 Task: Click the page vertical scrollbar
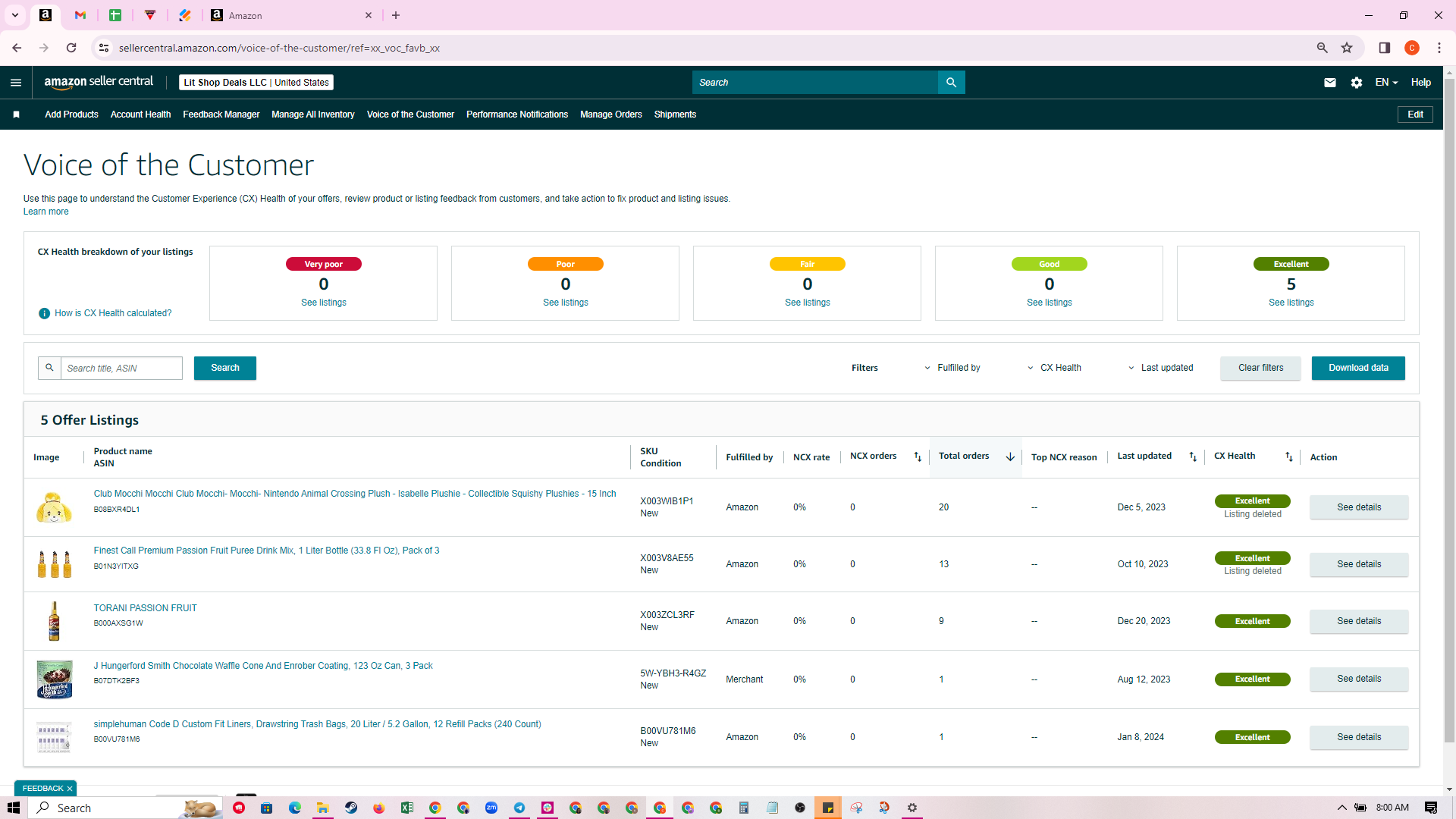[1449, 409]
